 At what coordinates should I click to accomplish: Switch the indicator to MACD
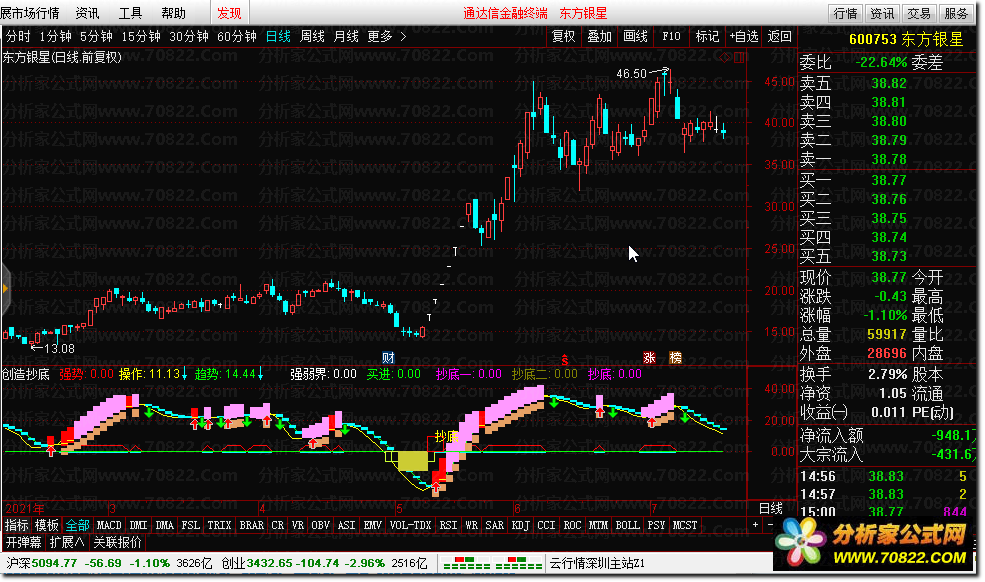(109, 525)
